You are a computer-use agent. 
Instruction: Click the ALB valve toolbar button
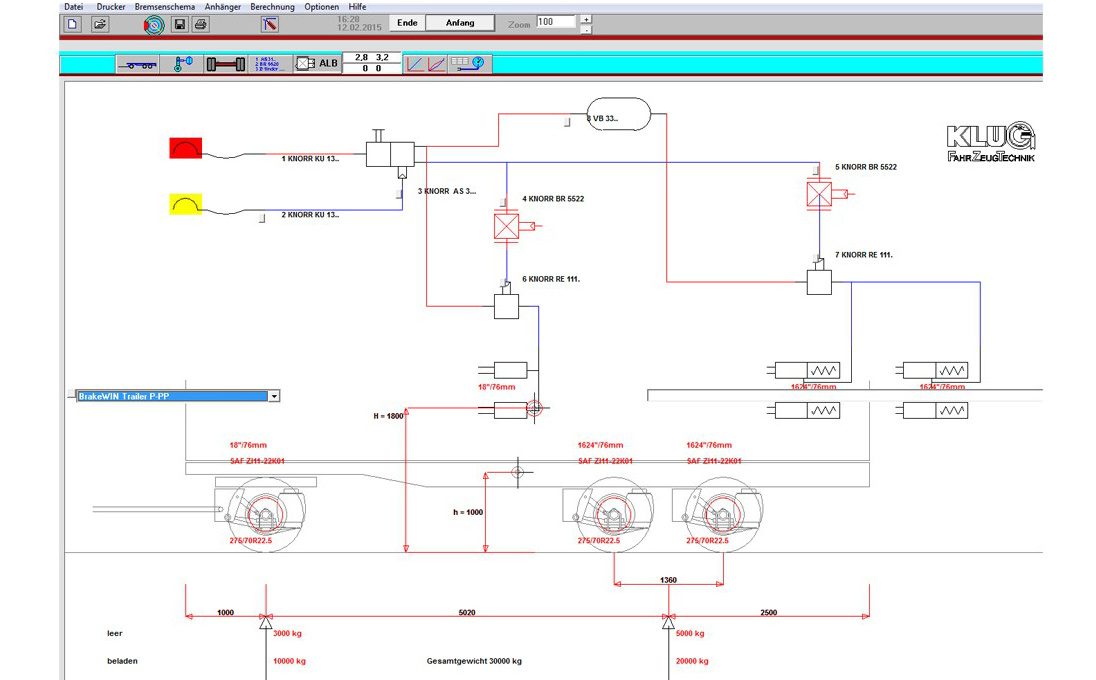tap(317, 64)
